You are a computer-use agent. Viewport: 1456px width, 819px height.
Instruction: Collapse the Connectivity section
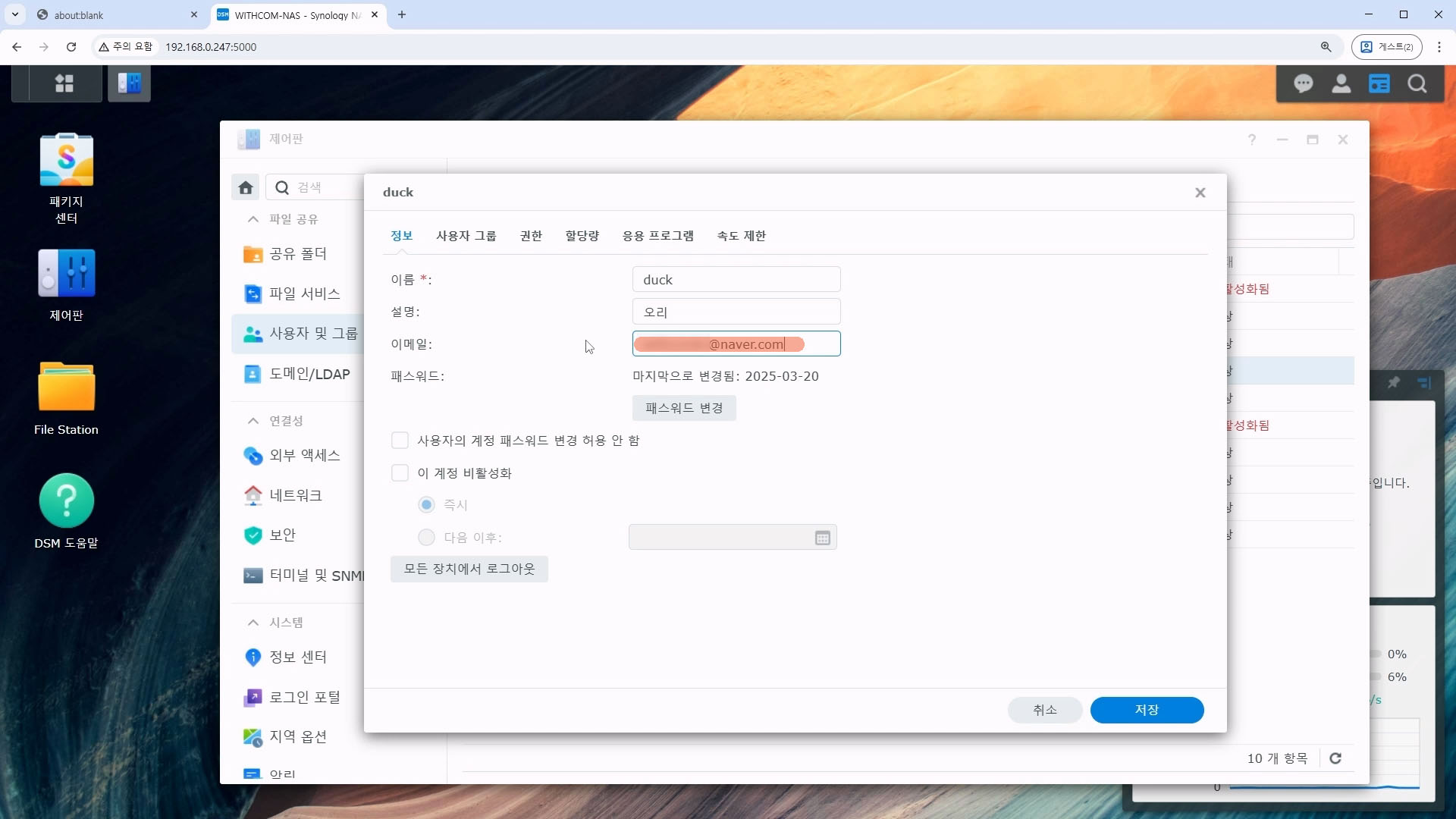tap(253, 421)
